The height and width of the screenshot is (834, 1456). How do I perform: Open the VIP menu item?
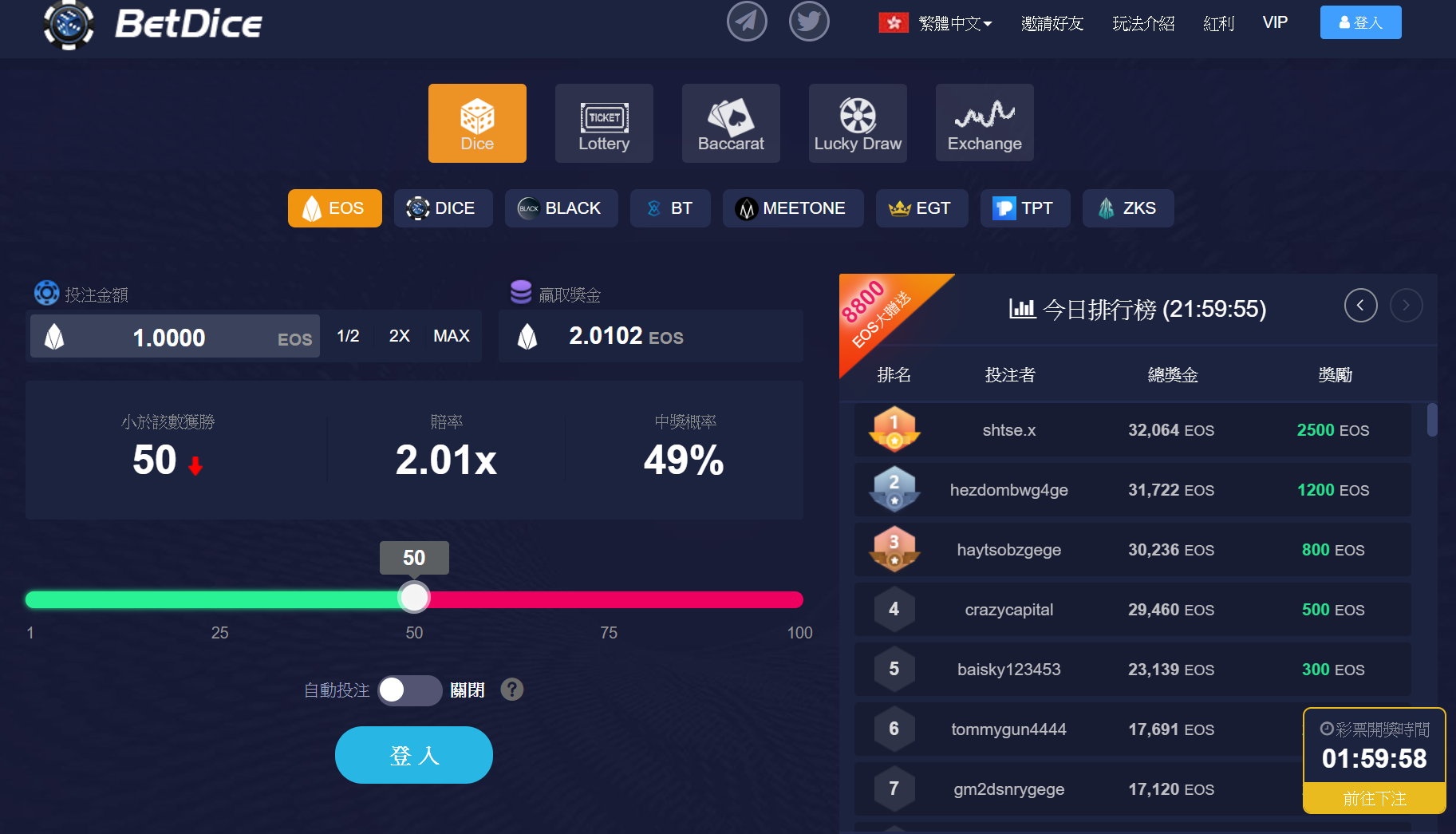1275,22
